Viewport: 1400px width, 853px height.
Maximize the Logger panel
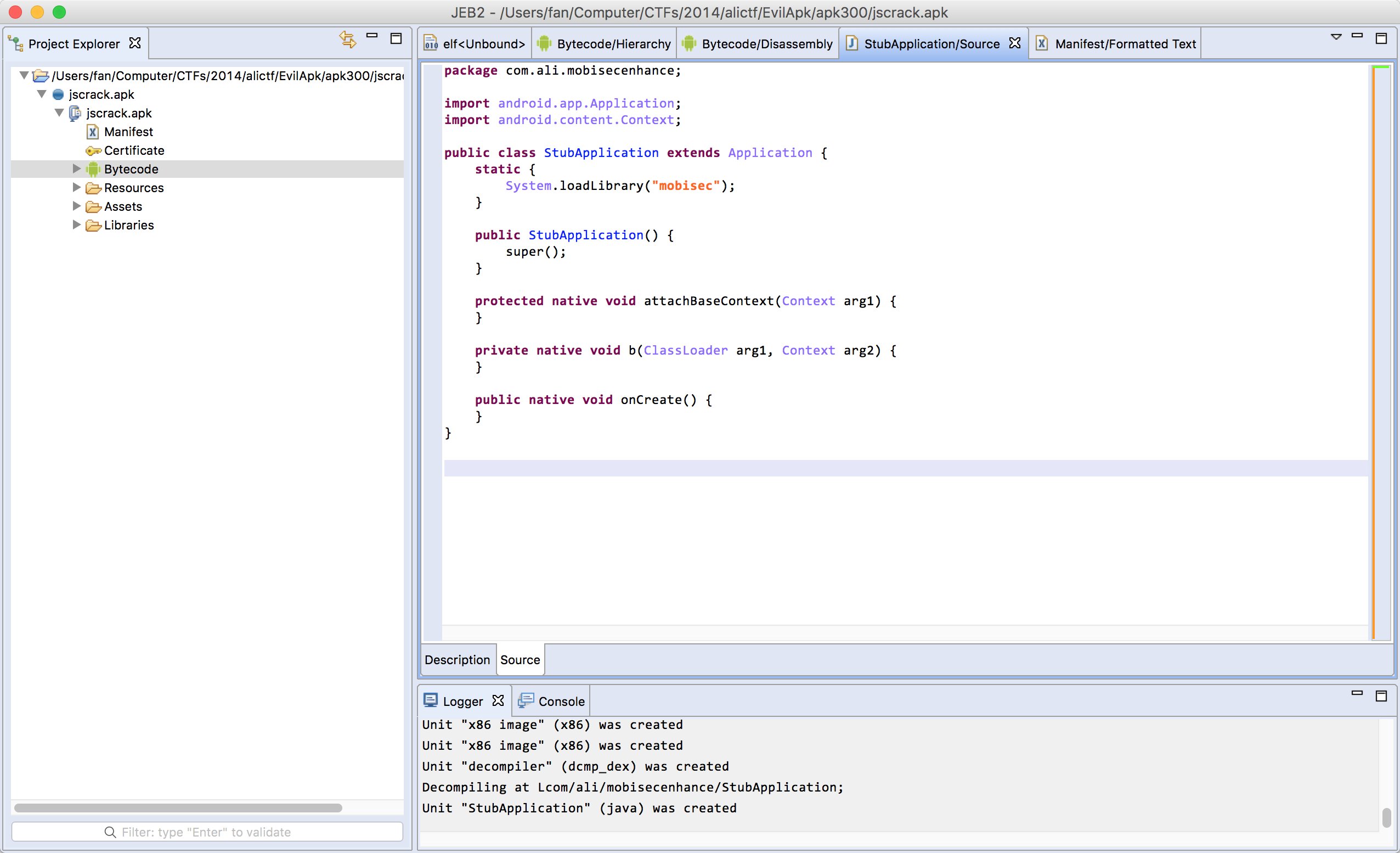pos(1381,695)
